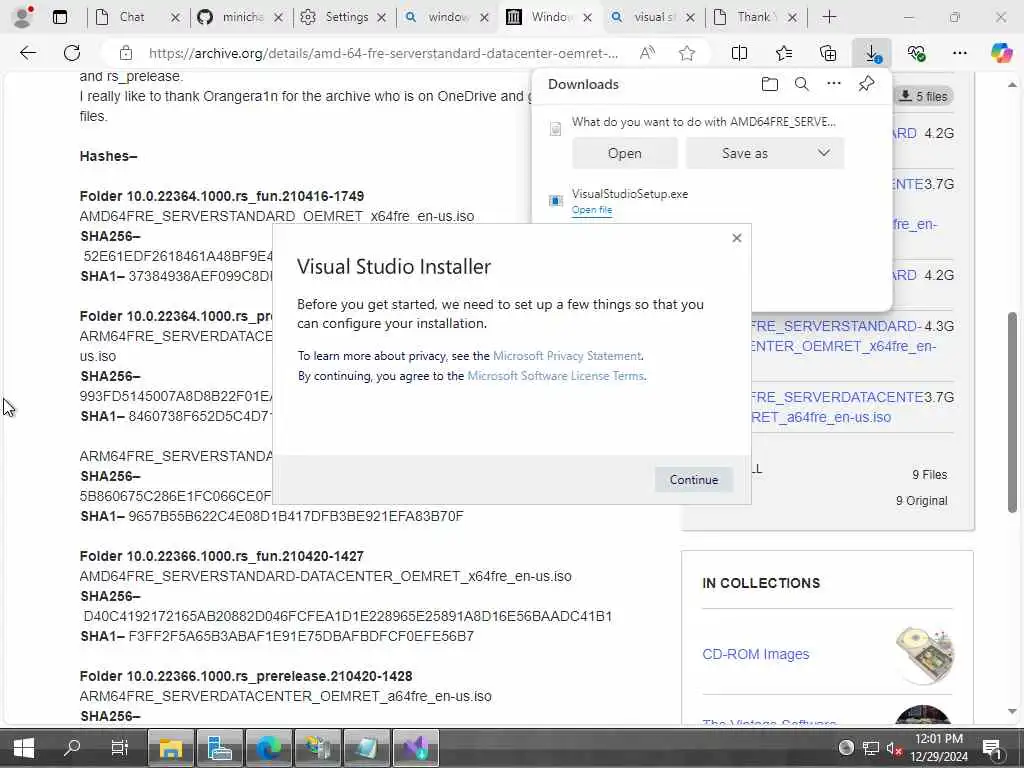Open the Microsoft Privacy Statement link
1024x768 pixels.
pos(567,356)
